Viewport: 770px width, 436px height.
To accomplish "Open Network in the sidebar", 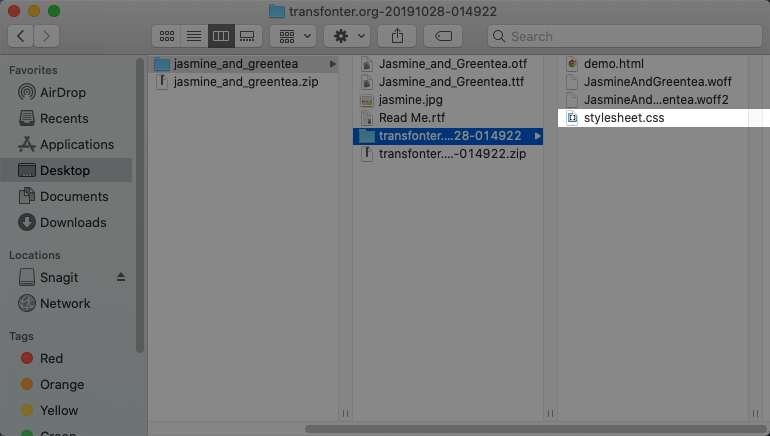I will coord(66,303).
